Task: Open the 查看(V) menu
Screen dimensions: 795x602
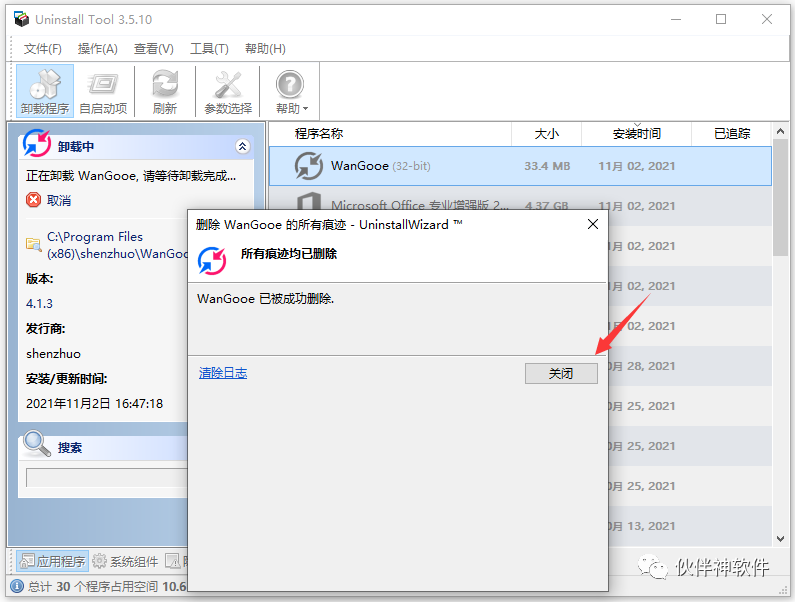Action: pyautogui.click(x=154, y=49)
